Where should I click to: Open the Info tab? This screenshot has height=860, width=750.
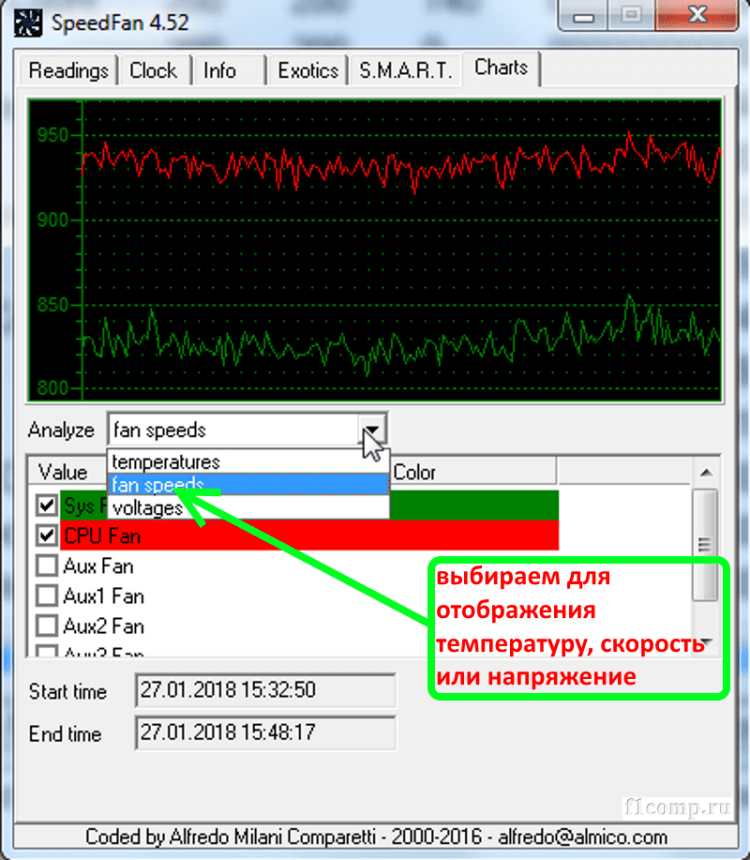click(x=228, y=71)
